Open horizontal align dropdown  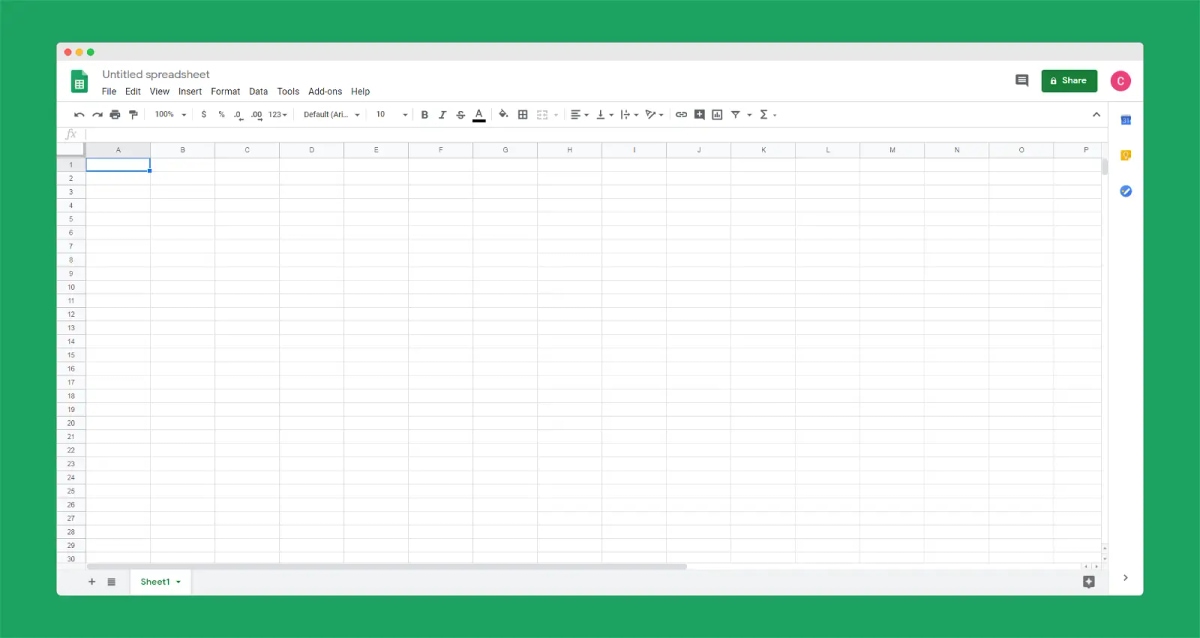point(580,115)
